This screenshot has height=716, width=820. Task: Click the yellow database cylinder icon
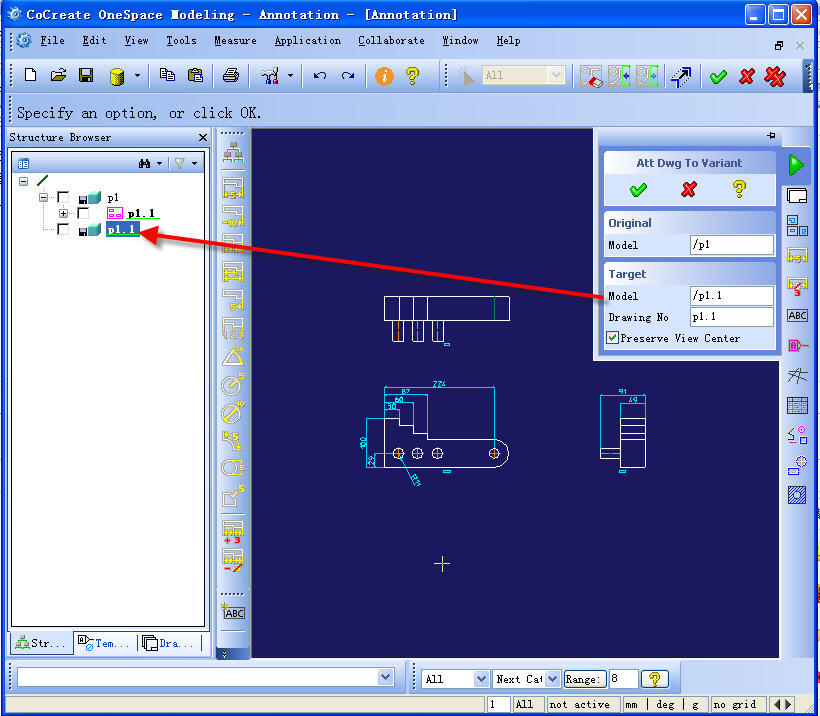117,76
